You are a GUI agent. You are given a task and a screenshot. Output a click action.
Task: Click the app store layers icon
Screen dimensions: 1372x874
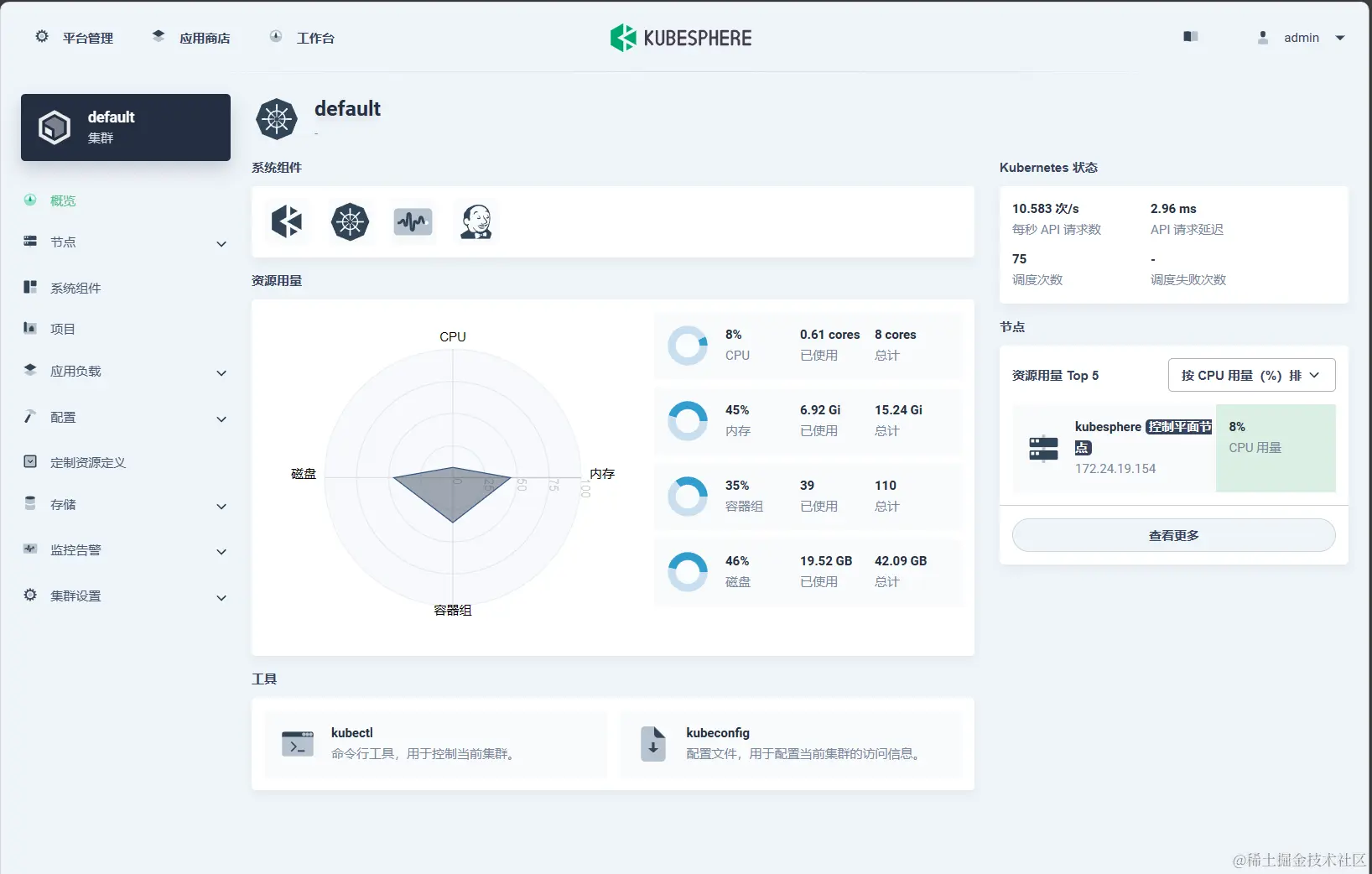click(x=159, y=36)
